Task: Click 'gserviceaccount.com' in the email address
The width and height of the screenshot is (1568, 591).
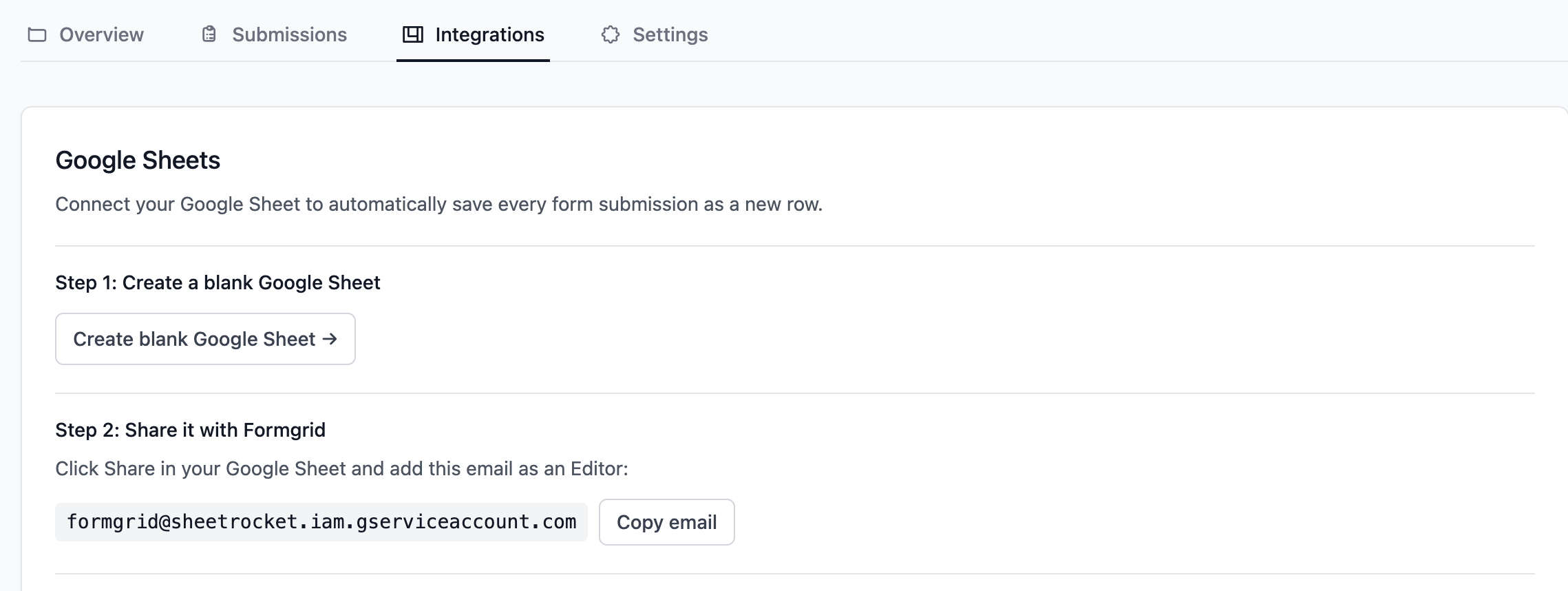Action: [x=467, y=522]
